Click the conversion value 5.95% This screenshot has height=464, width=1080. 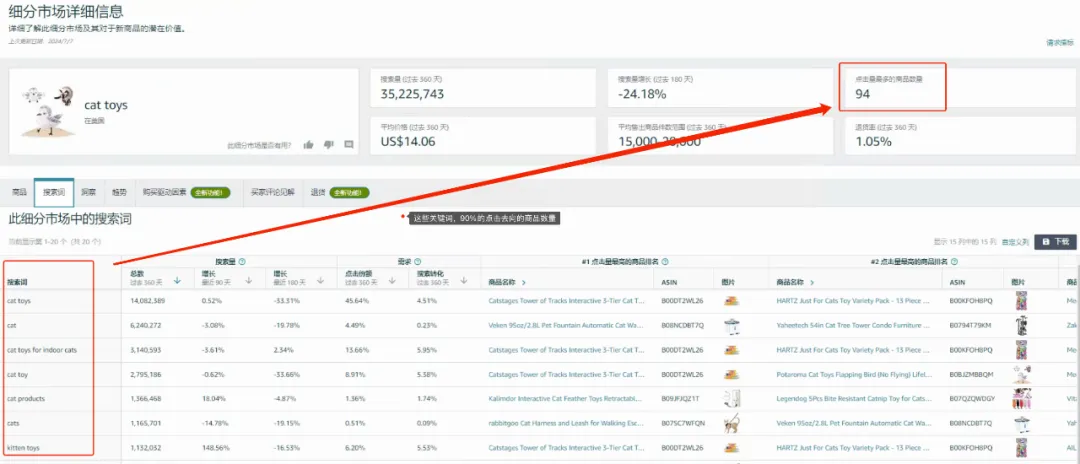click(x=426, y=350)
